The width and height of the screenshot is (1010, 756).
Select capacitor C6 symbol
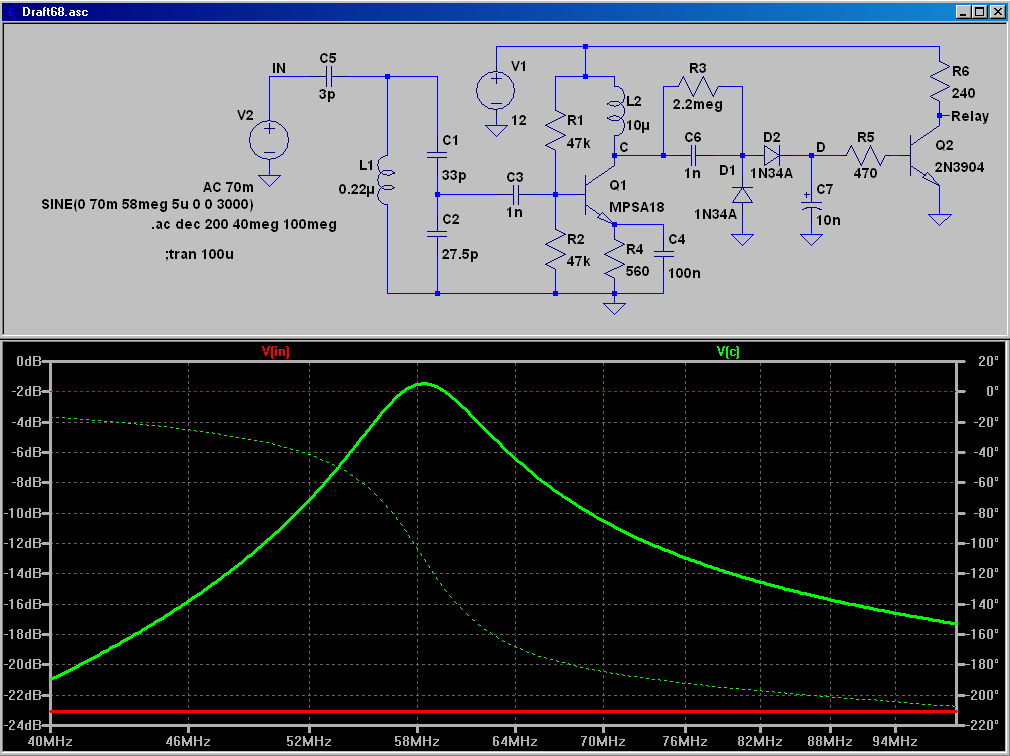(x=694, y=155)
